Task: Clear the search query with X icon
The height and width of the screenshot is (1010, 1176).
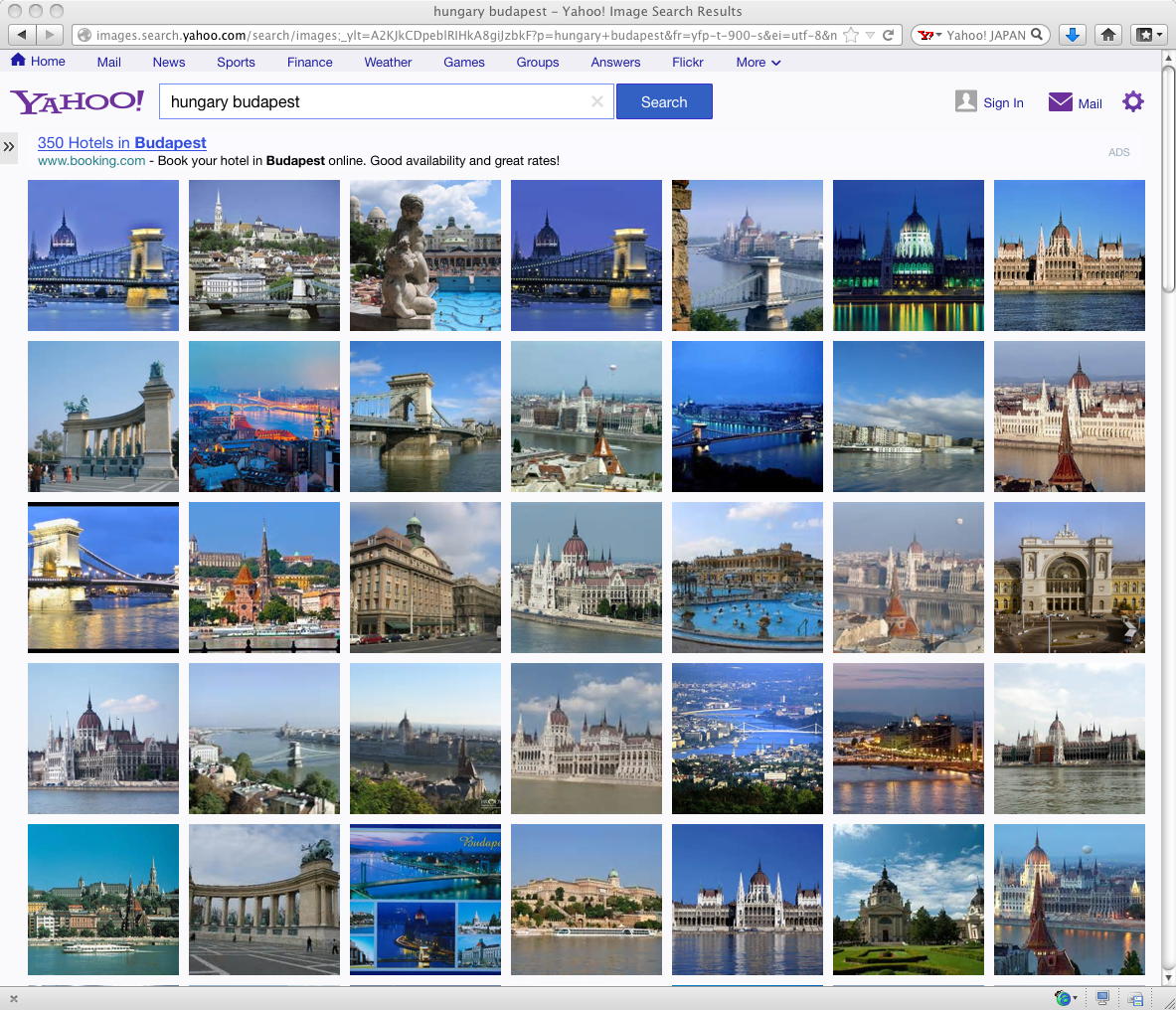Action: pyautogui.click(x=597, y=101)
